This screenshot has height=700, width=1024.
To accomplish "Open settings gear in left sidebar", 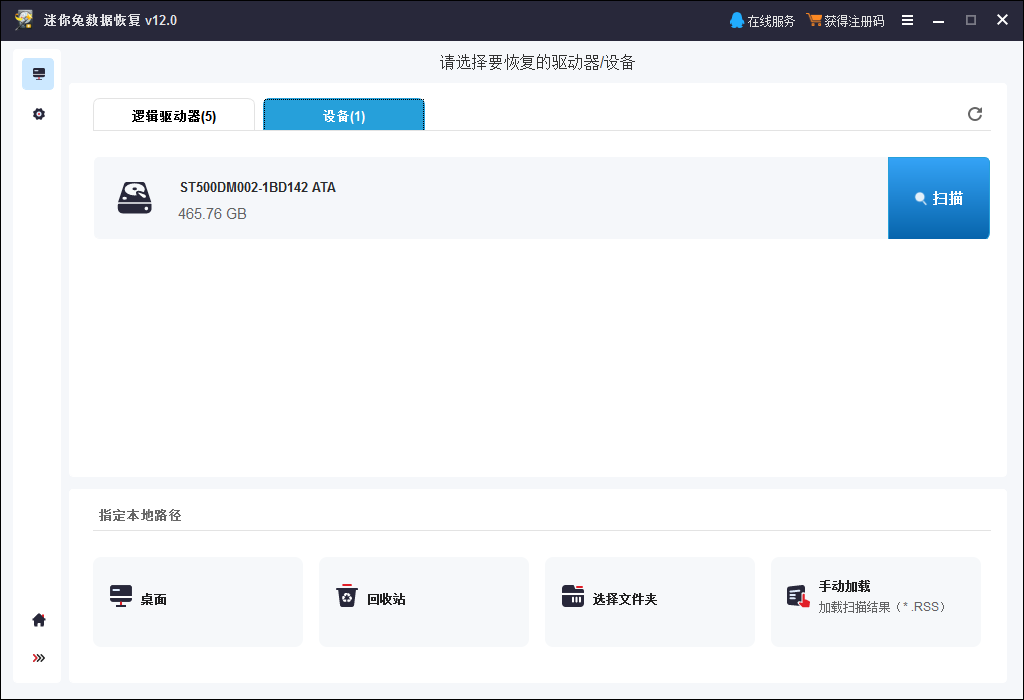I will click(39, 114).
